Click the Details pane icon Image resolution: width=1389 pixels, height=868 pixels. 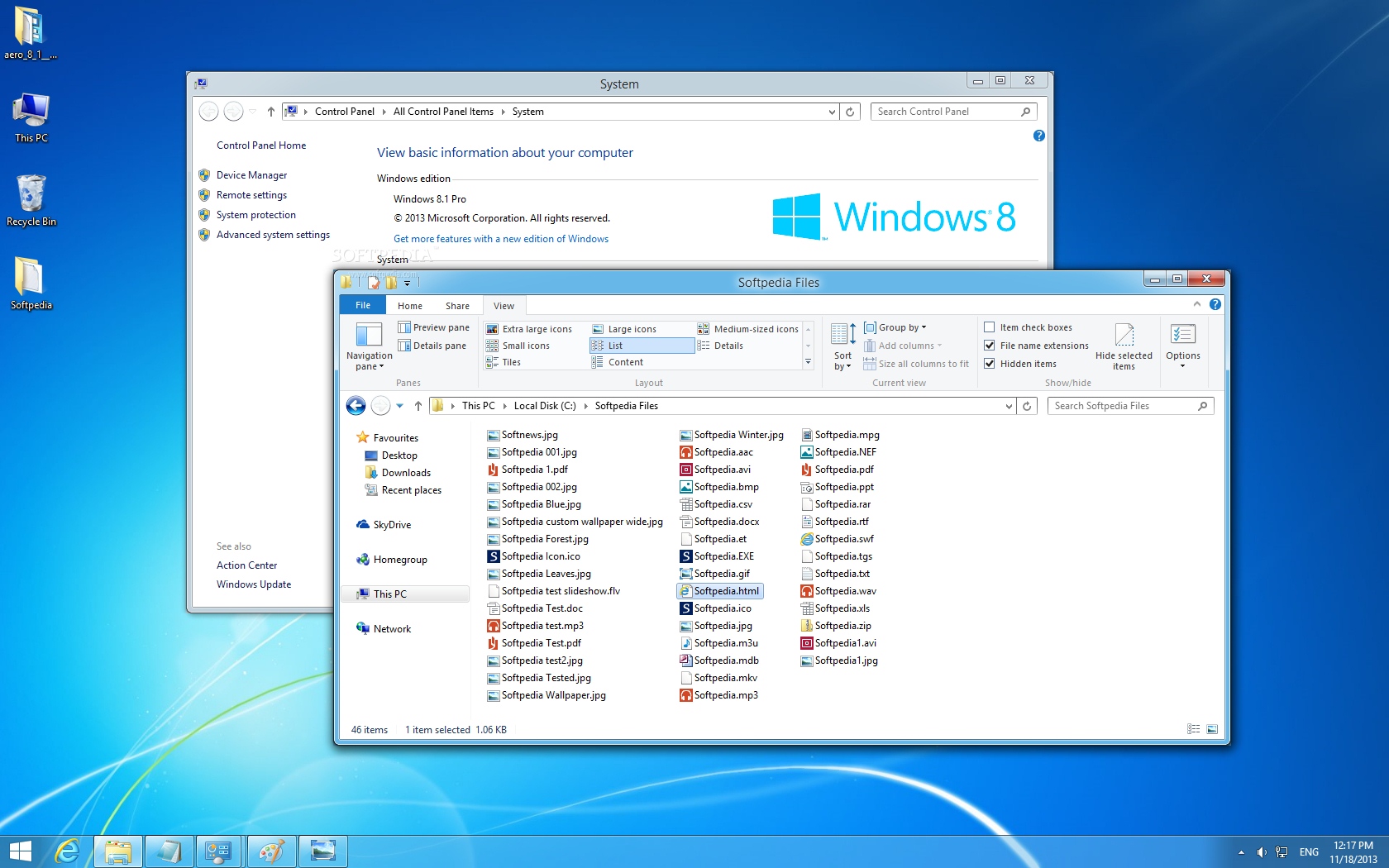[404, 346]
